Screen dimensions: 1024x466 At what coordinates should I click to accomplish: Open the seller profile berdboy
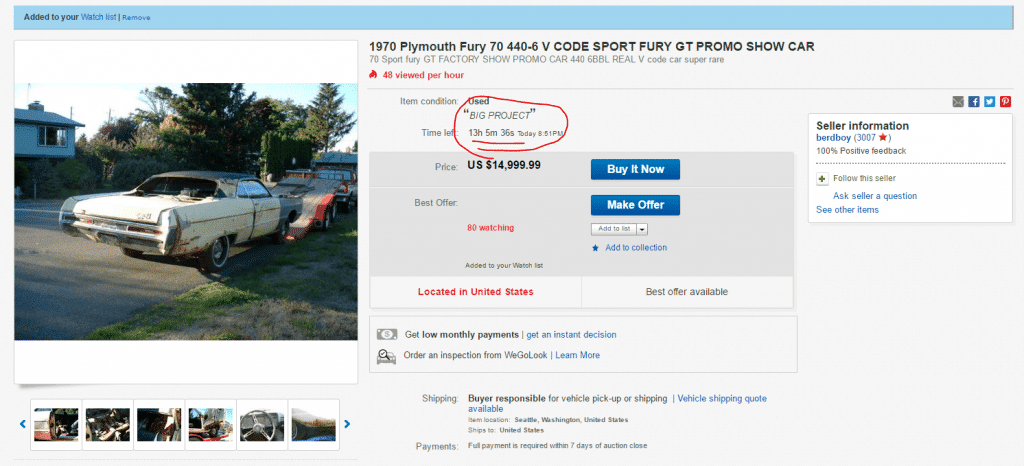(x=833, y=138)
